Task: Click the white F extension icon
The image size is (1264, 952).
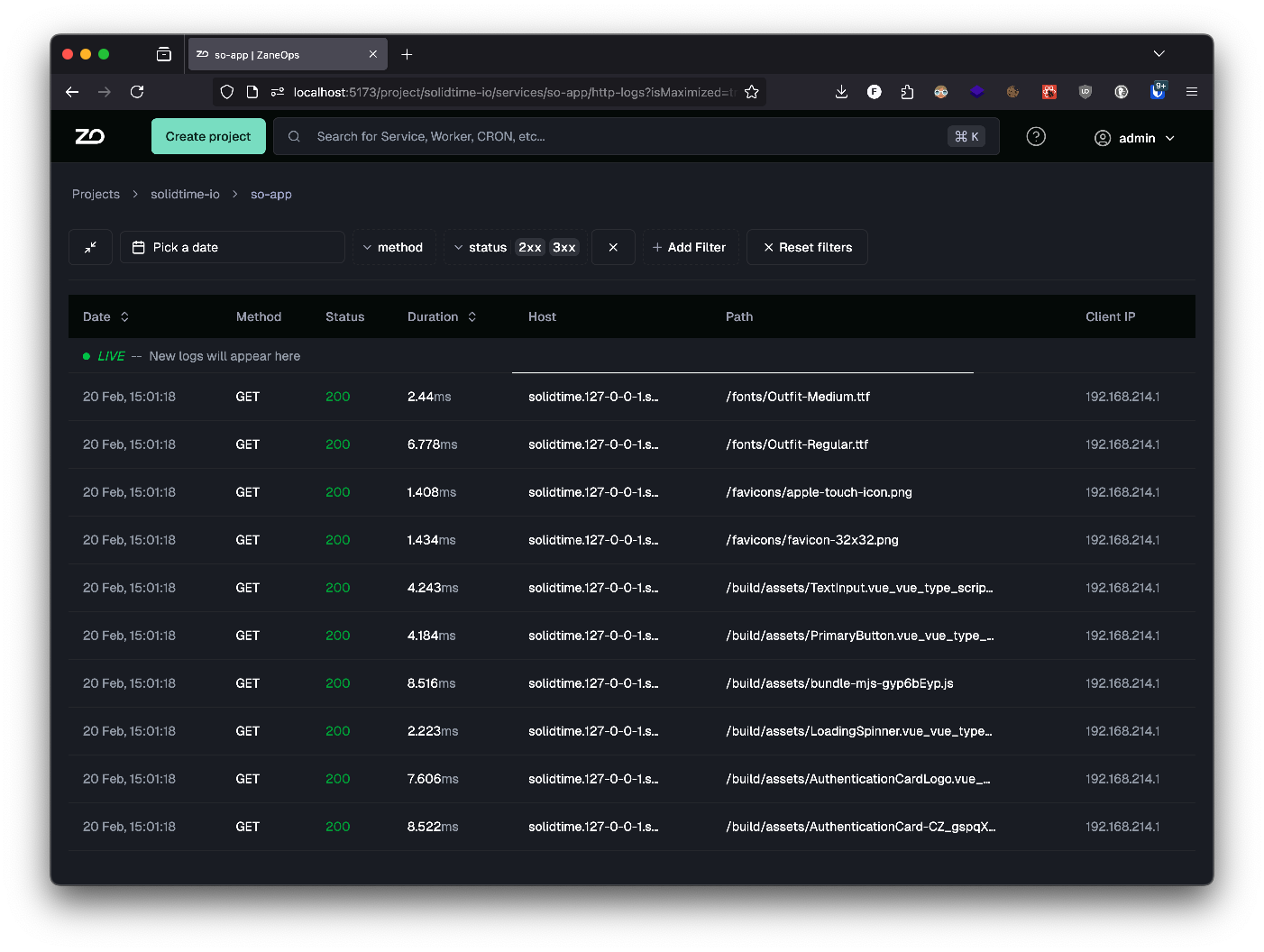Action: pyautogui.click(x=875, y=92)
